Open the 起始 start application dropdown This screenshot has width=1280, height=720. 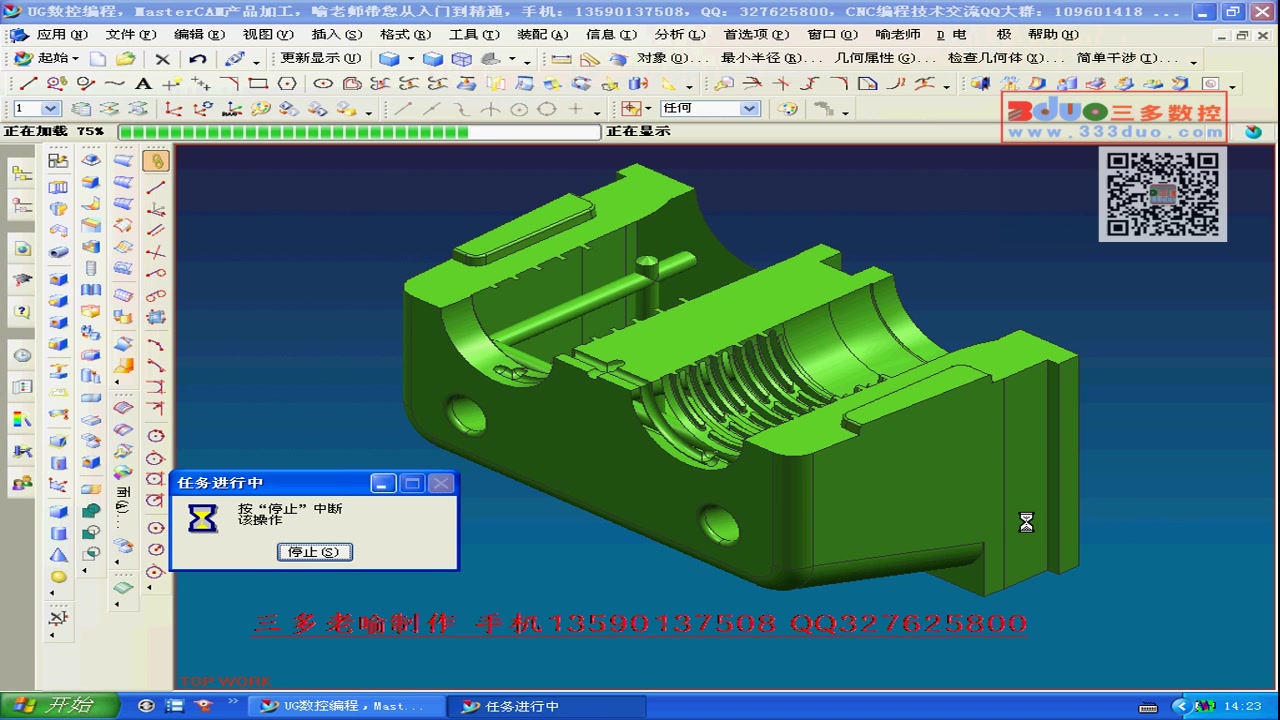click(x=46, y=58)
